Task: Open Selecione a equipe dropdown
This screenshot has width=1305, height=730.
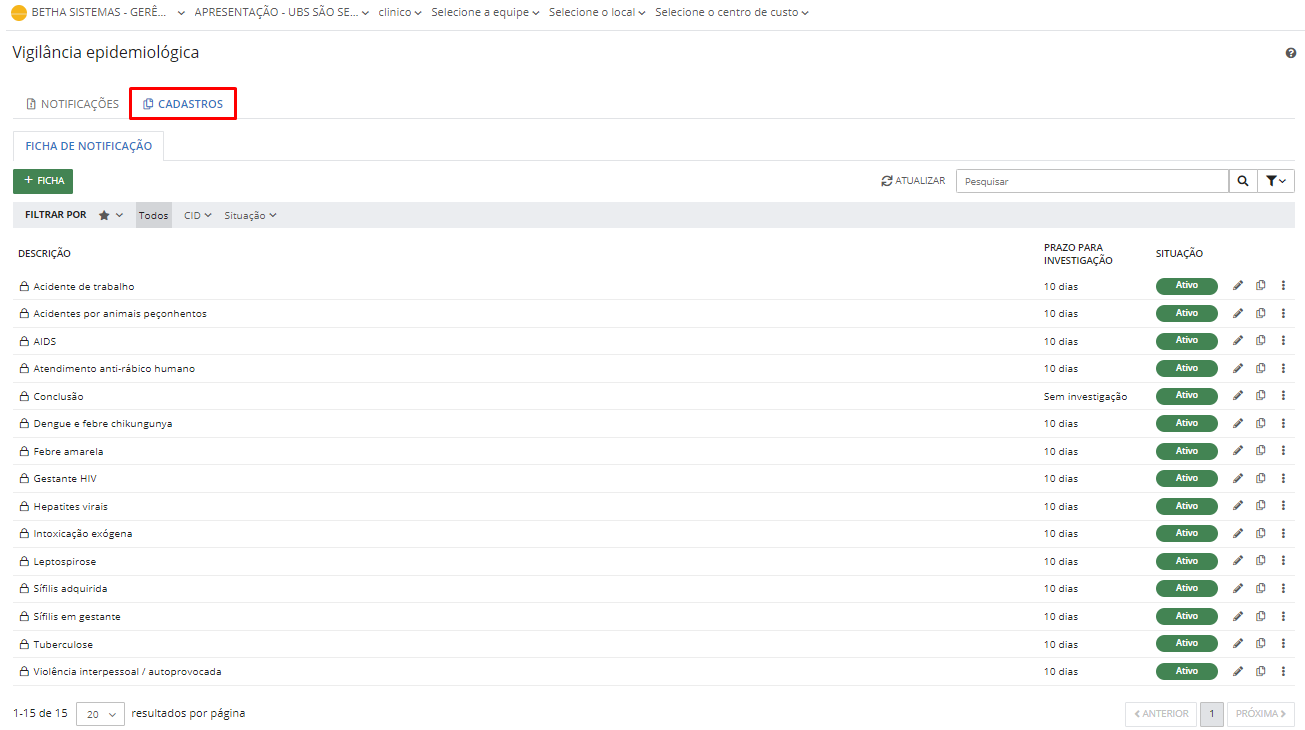Action: coord(485,13)
